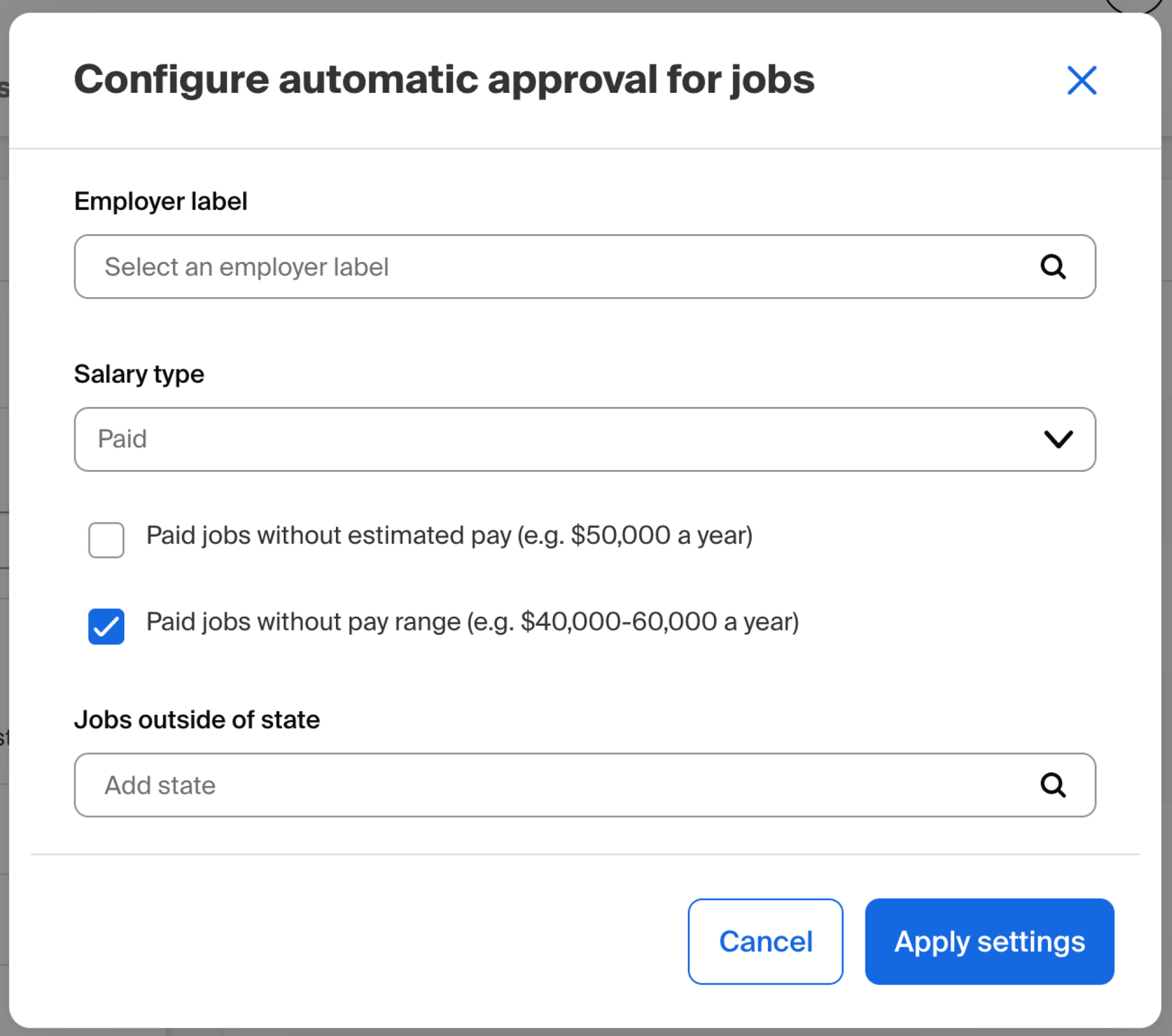Click the search icon in Add state field
The width and height of the screenshot is (1172, 1036).
tap(1053, 785)
